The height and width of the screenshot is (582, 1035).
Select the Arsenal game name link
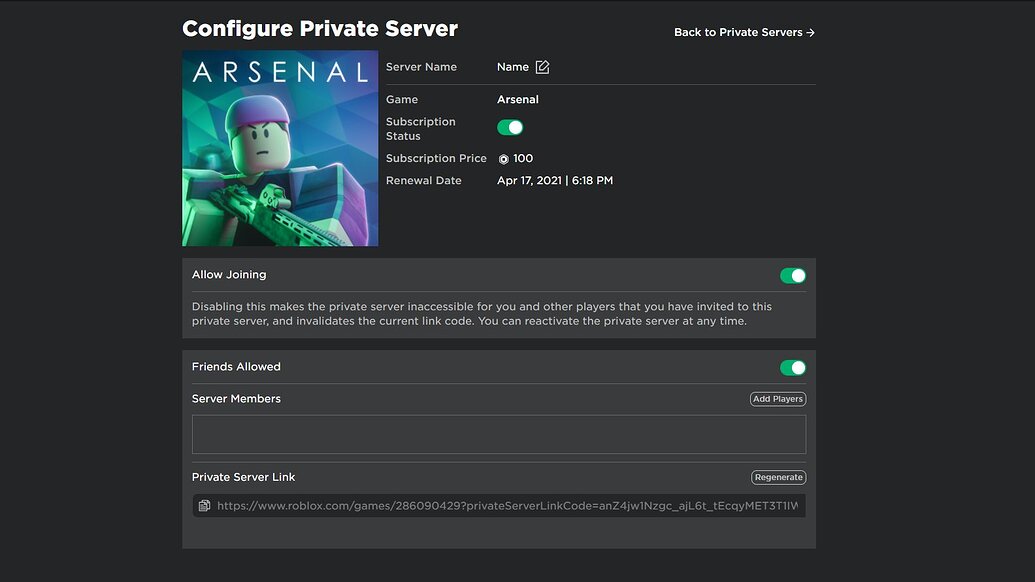point(518,99)
